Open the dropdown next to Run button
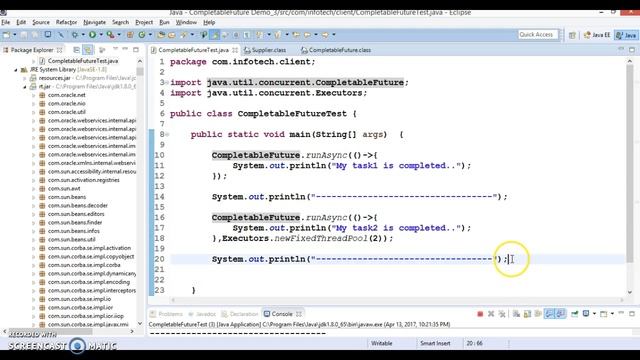This screenshot has height=360, width=640. pyautogui.click(x=101, y=35)
